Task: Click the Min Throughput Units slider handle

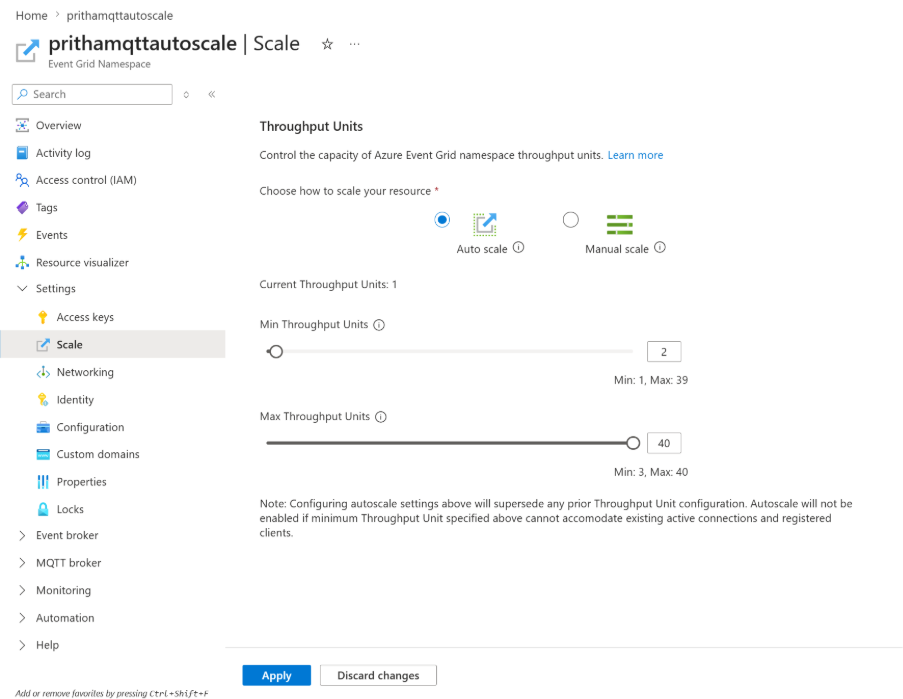Action: coord(276,351)
